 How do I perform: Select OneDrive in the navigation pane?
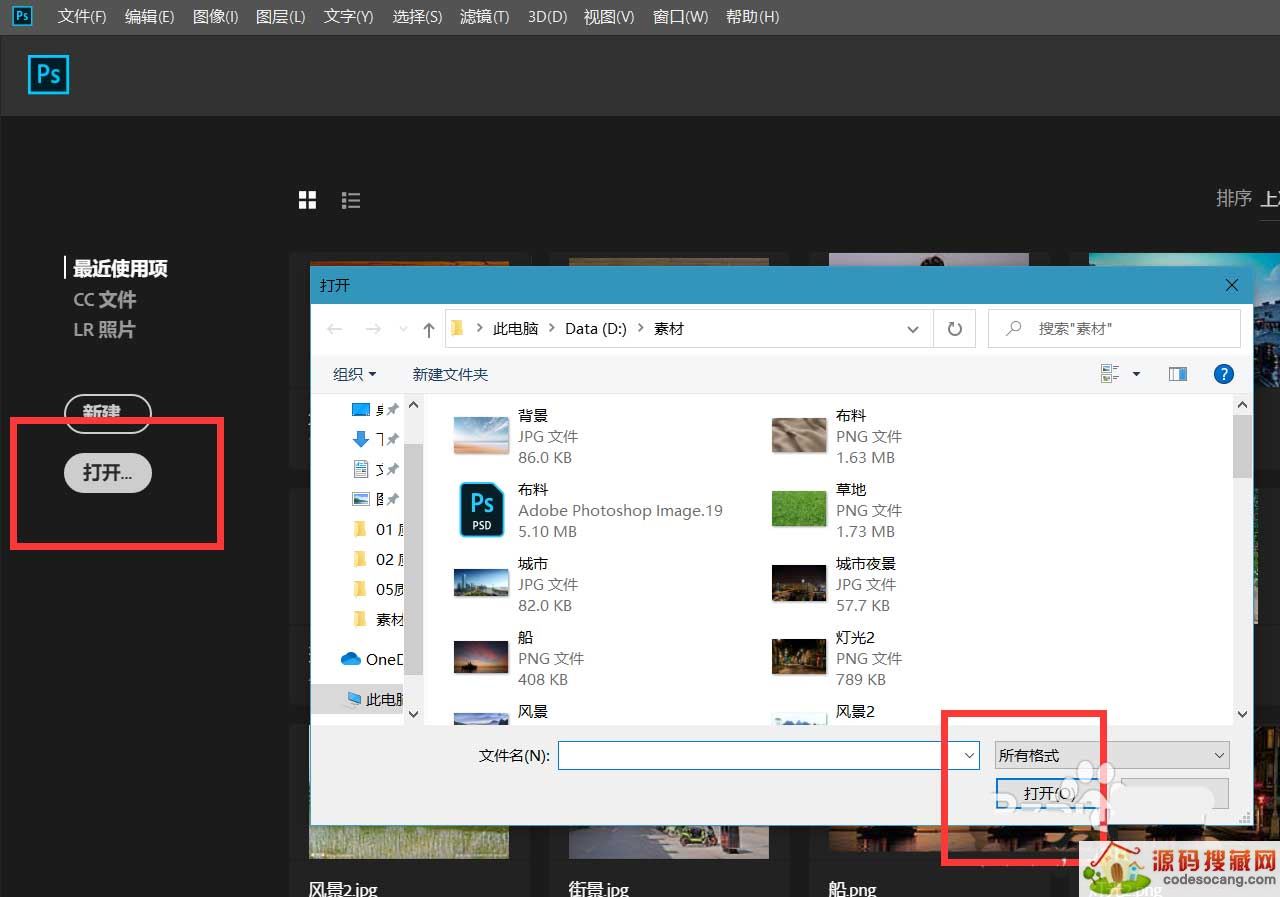(x=372, y=659)
